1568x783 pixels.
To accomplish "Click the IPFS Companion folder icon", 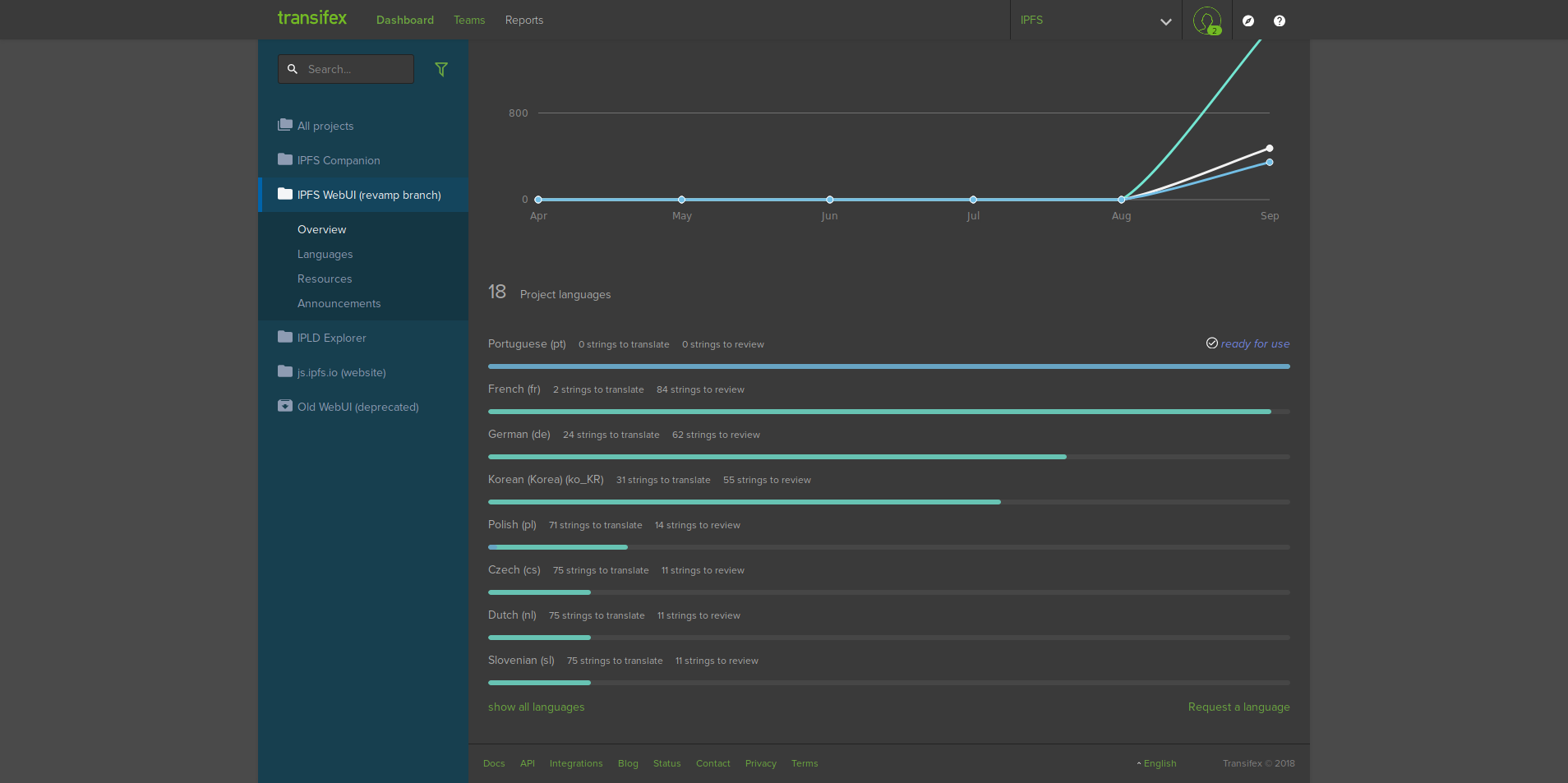I will tap(285, 159).
